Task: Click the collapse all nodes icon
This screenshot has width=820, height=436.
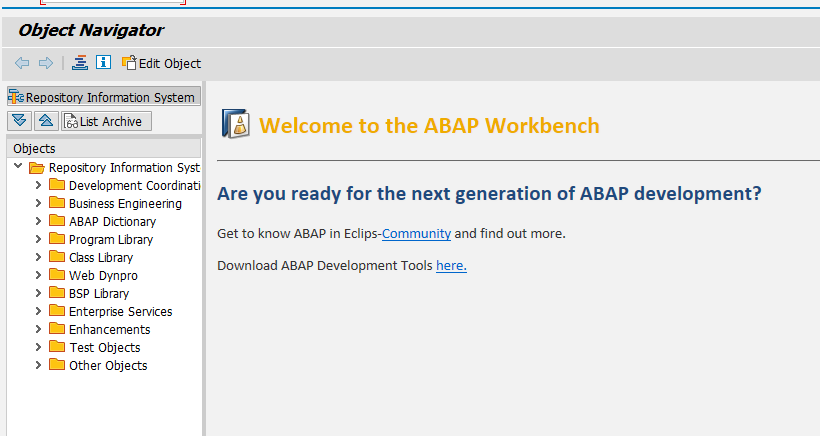Action: click(x=46, y=121)
